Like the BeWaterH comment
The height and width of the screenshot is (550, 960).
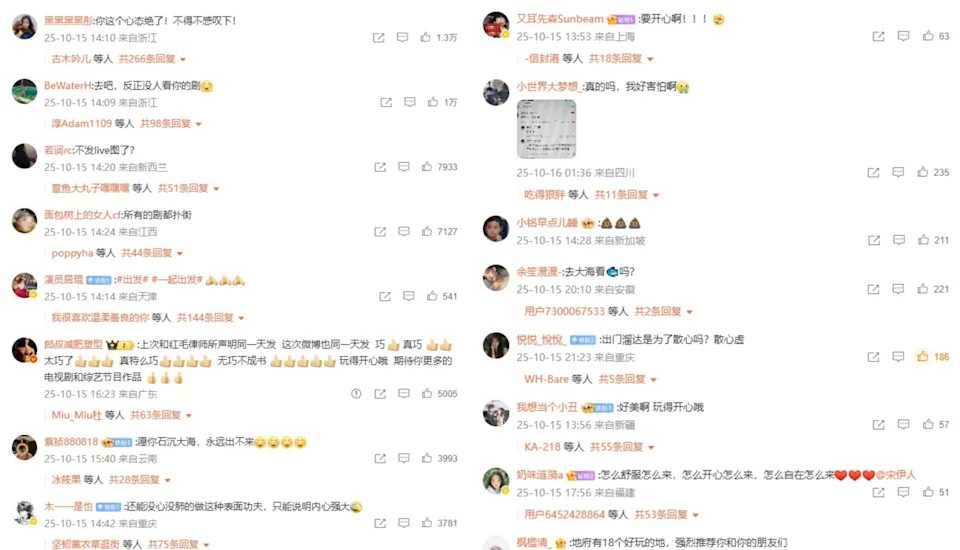coord(433,102)
